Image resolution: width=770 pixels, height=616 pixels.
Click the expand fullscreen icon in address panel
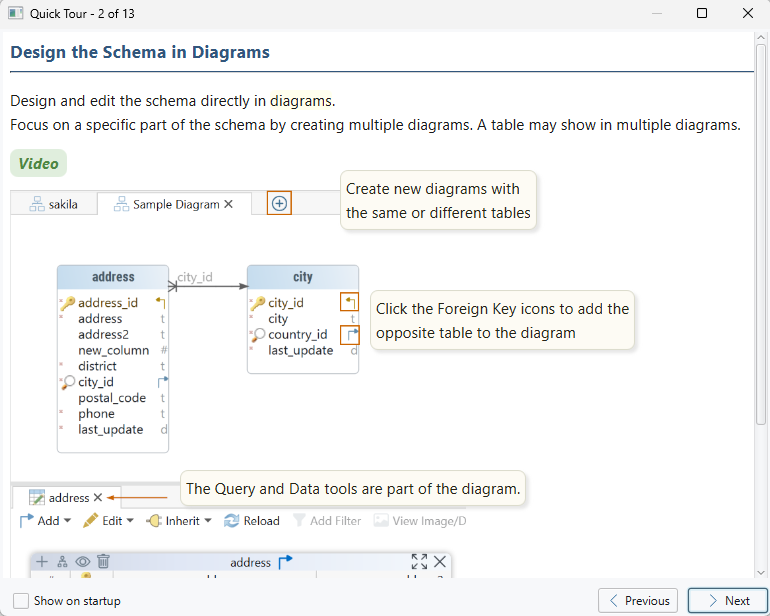point(419,561)
